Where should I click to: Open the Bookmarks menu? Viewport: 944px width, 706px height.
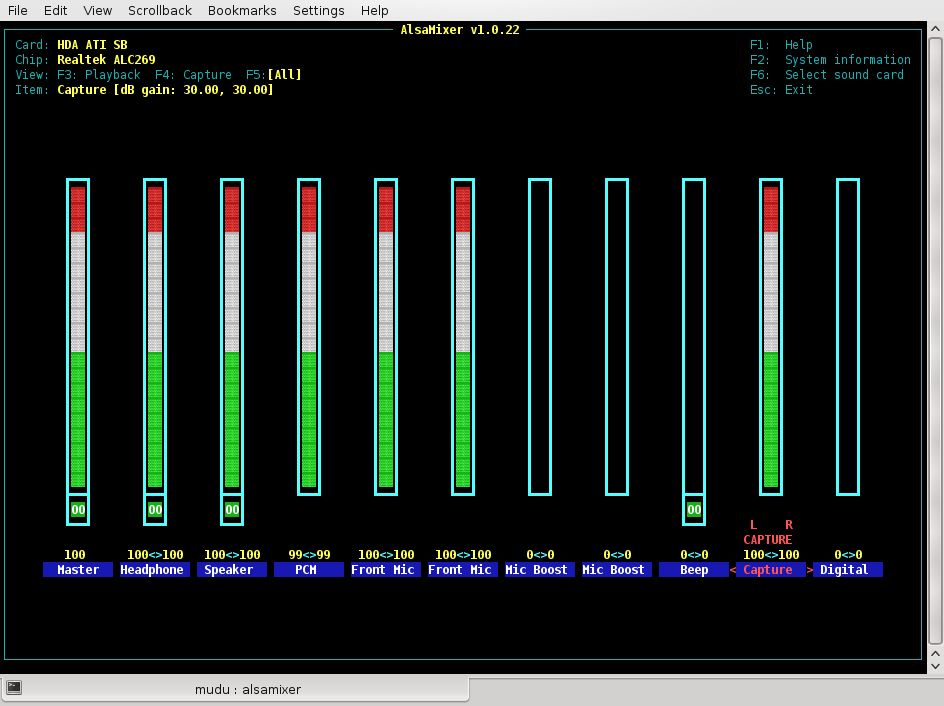point(242,10)
